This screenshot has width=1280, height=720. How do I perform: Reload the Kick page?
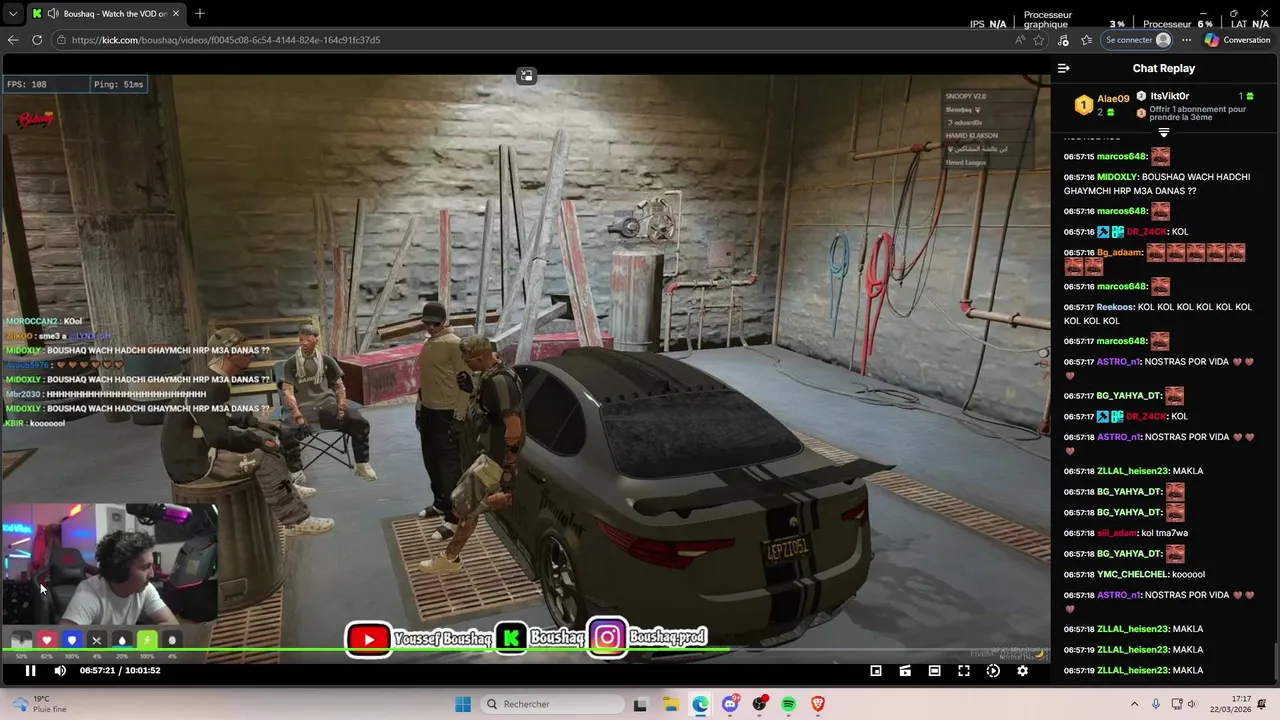37,40
